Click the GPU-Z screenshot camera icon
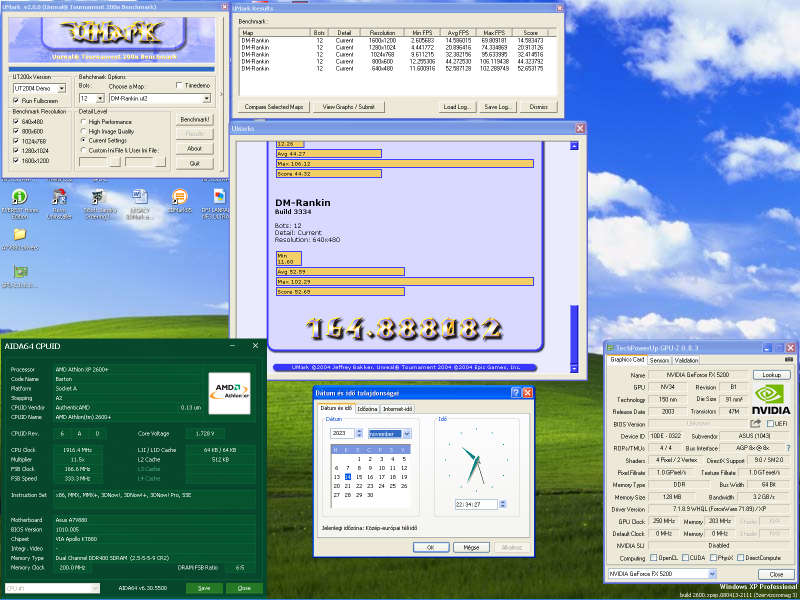 788,360
